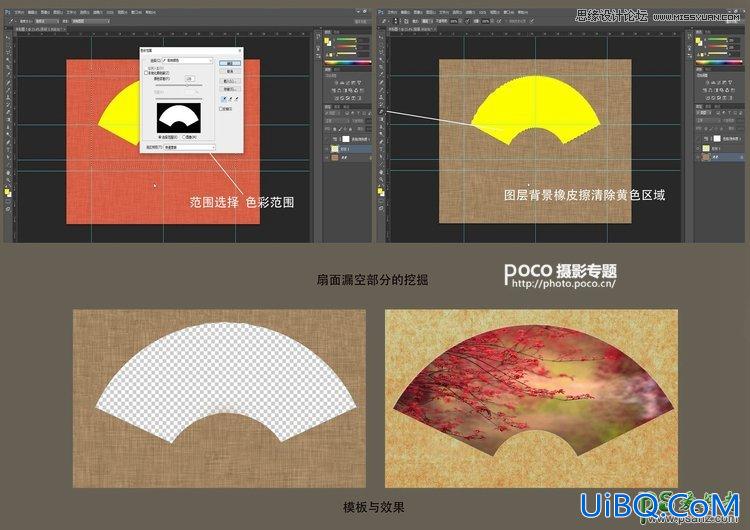Open the sample layers dropdown in left options bar
The width and height of the screenshot is (750, 530).
[x=90, y=22]
